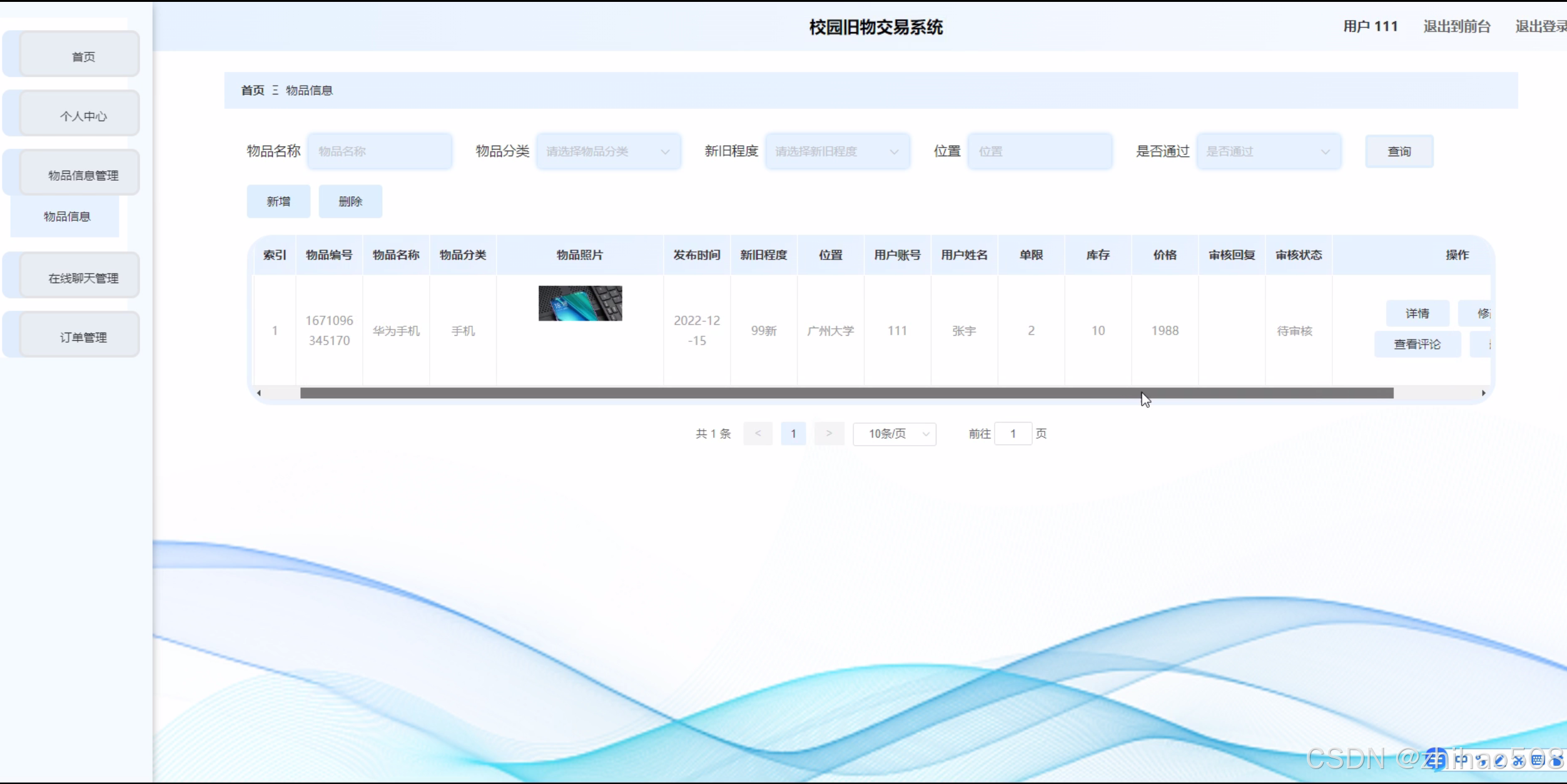Open the 10条/页 page size selector
Image resolution: width=1567 pixels, height=784 pixels.
coord(895,434)
